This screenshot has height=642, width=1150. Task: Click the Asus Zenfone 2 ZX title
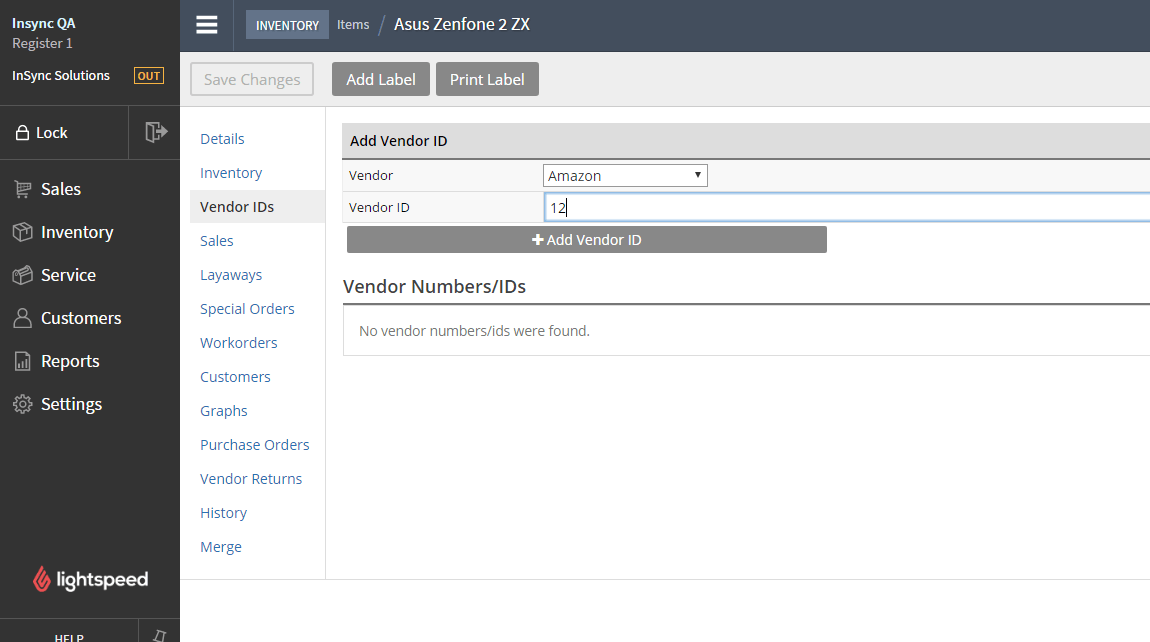coord(462,24)
